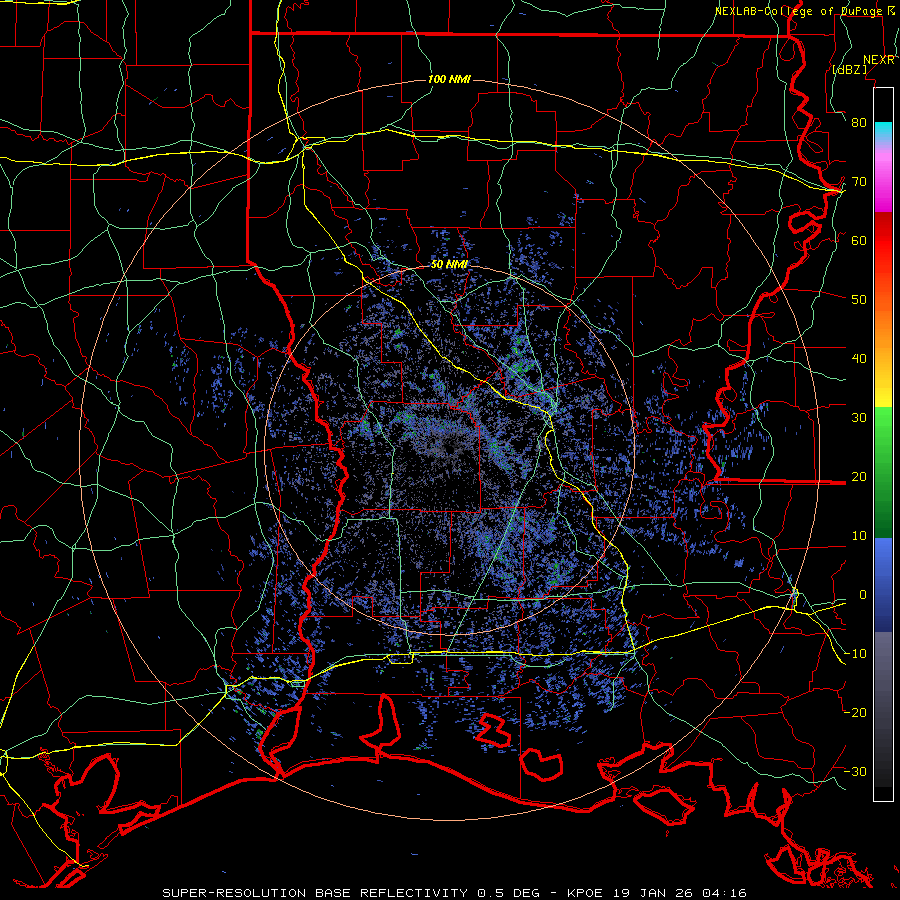Click the 50 NMI range ring label
This screenshot has width=900, height=900.
(x=449, y=264)
